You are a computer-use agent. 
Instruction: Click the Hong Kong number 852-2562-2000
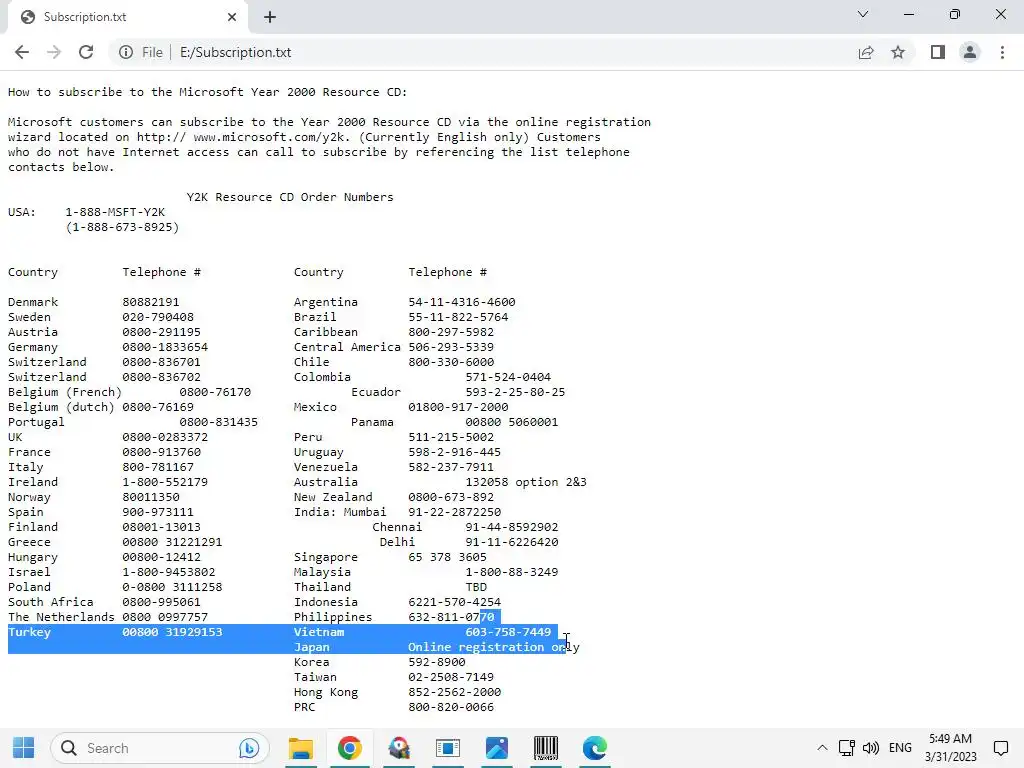(455, 692)
